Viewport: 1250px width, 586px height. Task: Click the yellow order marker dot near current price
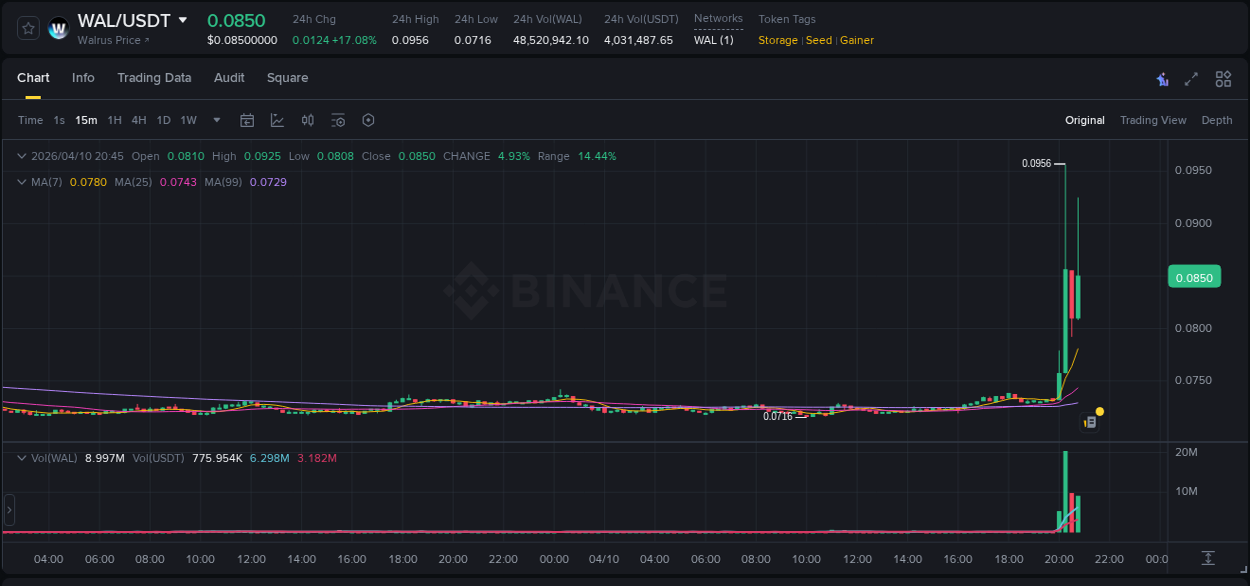[1099, 411]
